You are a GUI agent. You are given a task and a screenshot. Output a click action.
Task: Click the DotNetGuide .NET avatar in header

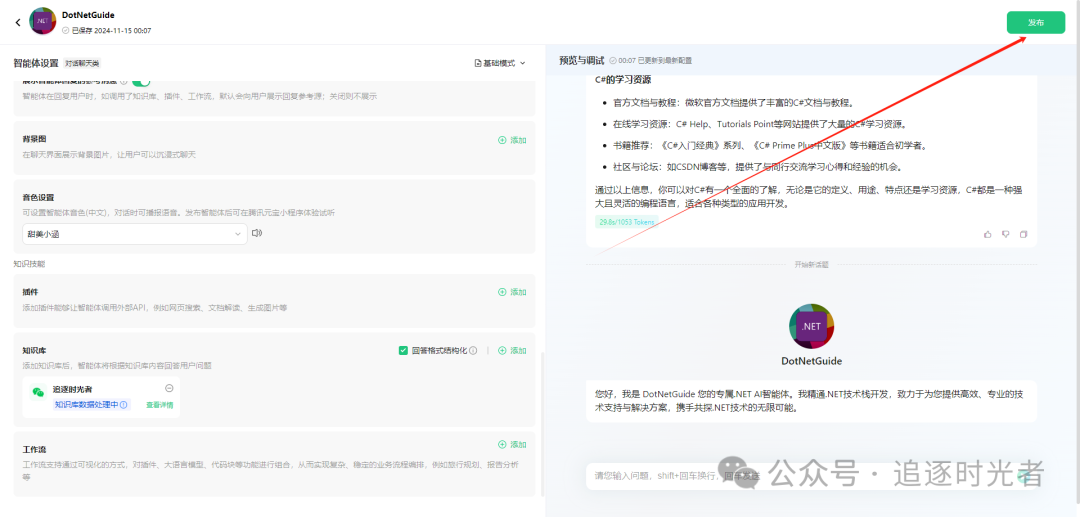(43, 21)
